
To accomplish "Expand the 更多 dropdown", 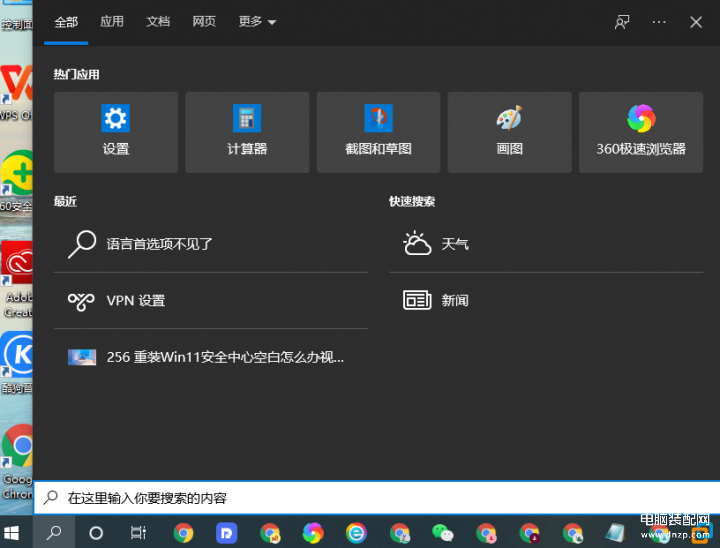I will (257, 22).
